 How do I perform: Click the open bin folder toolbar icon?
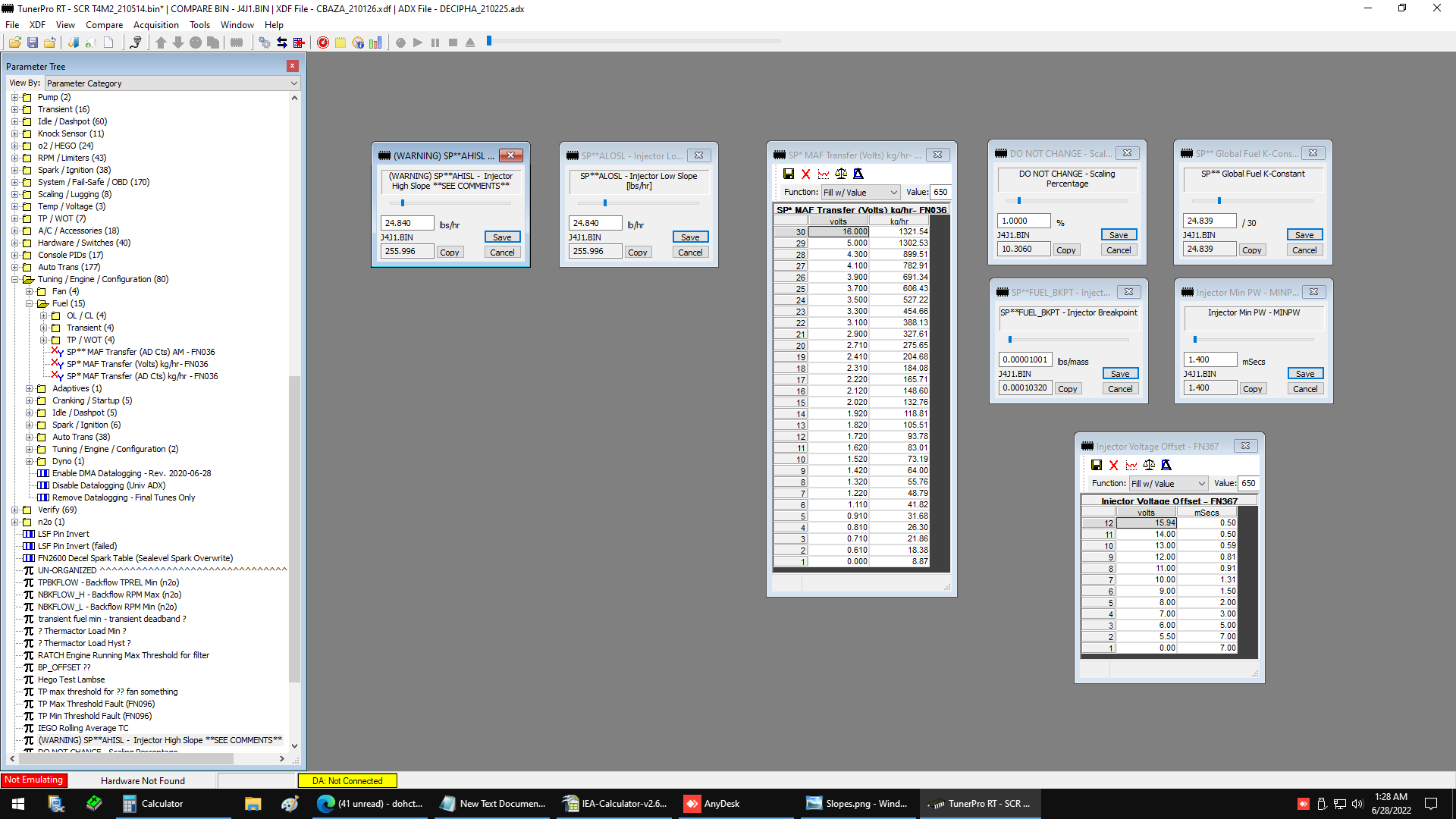coord(15,42)
